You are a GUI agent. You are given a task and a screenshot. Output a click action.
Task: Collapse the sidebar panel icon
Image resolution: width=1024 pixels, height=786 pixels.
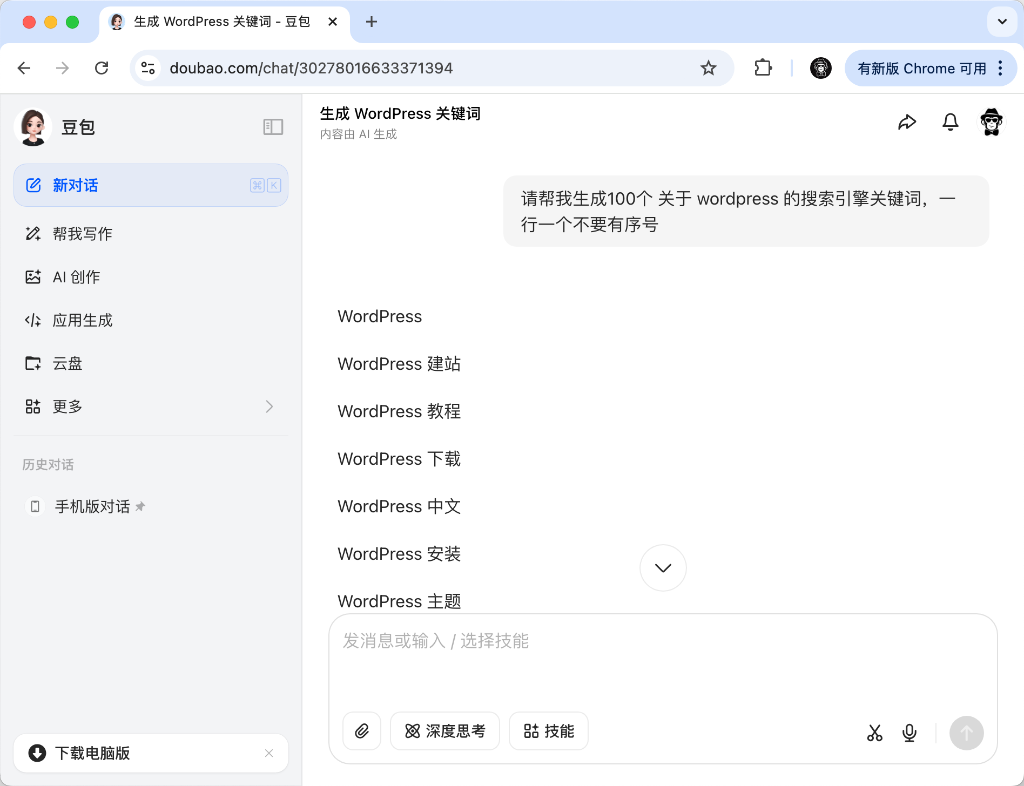click(273, 127)
